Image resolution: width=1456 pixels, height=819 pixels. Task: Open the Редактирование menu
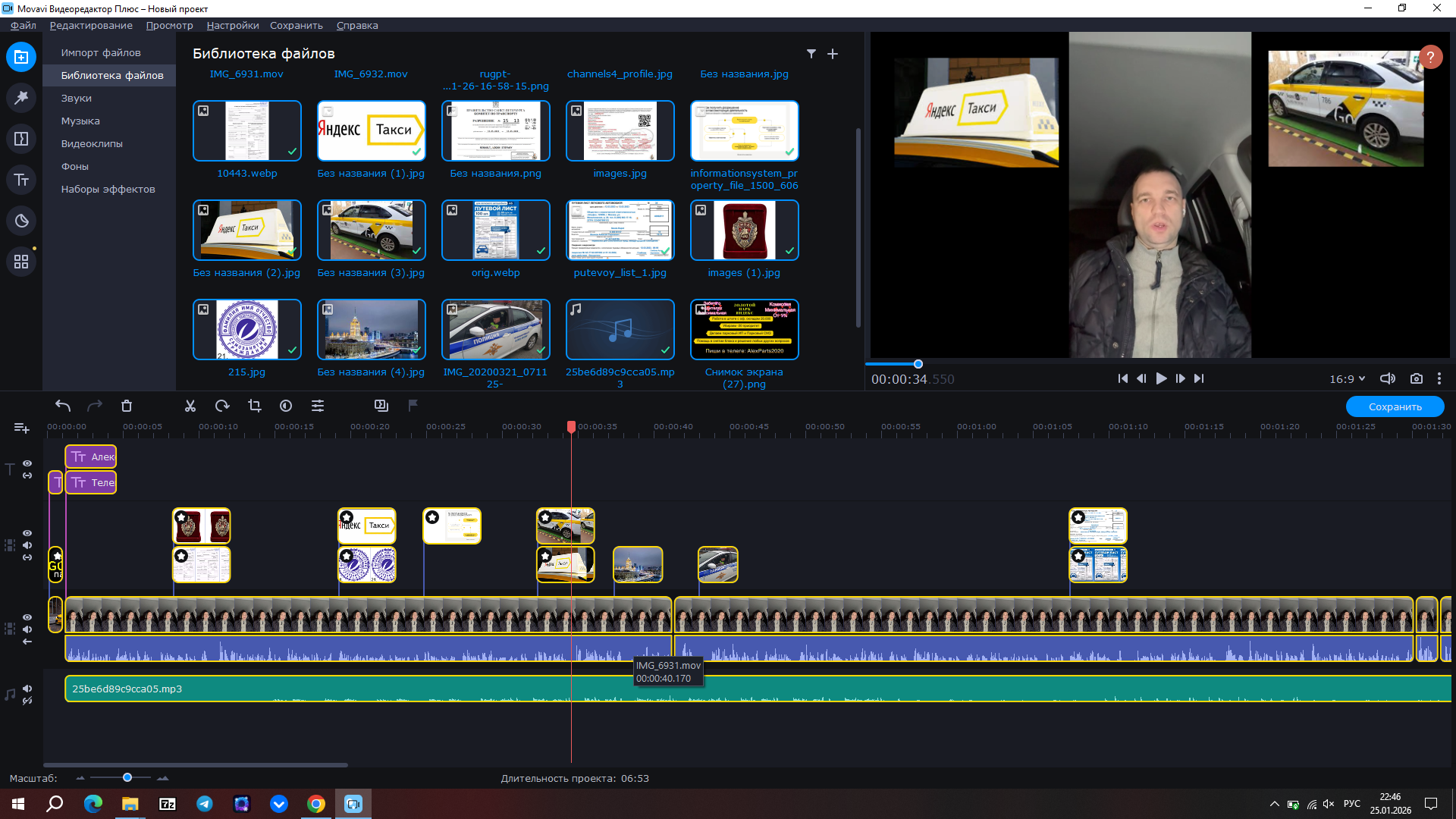tap(91, 25)
